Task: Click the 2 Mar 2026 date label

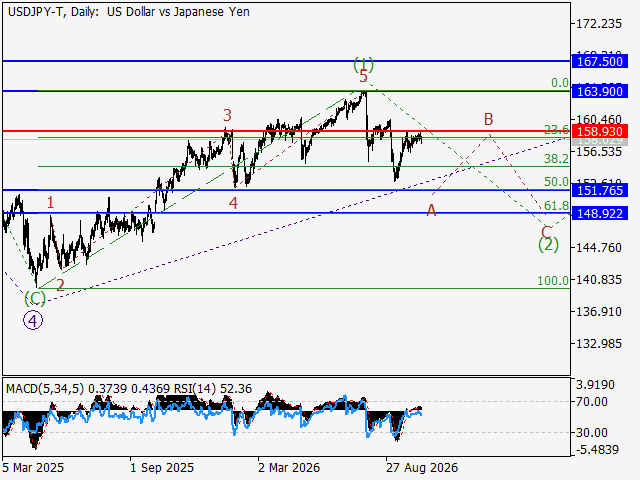Action: coord(289,467)
